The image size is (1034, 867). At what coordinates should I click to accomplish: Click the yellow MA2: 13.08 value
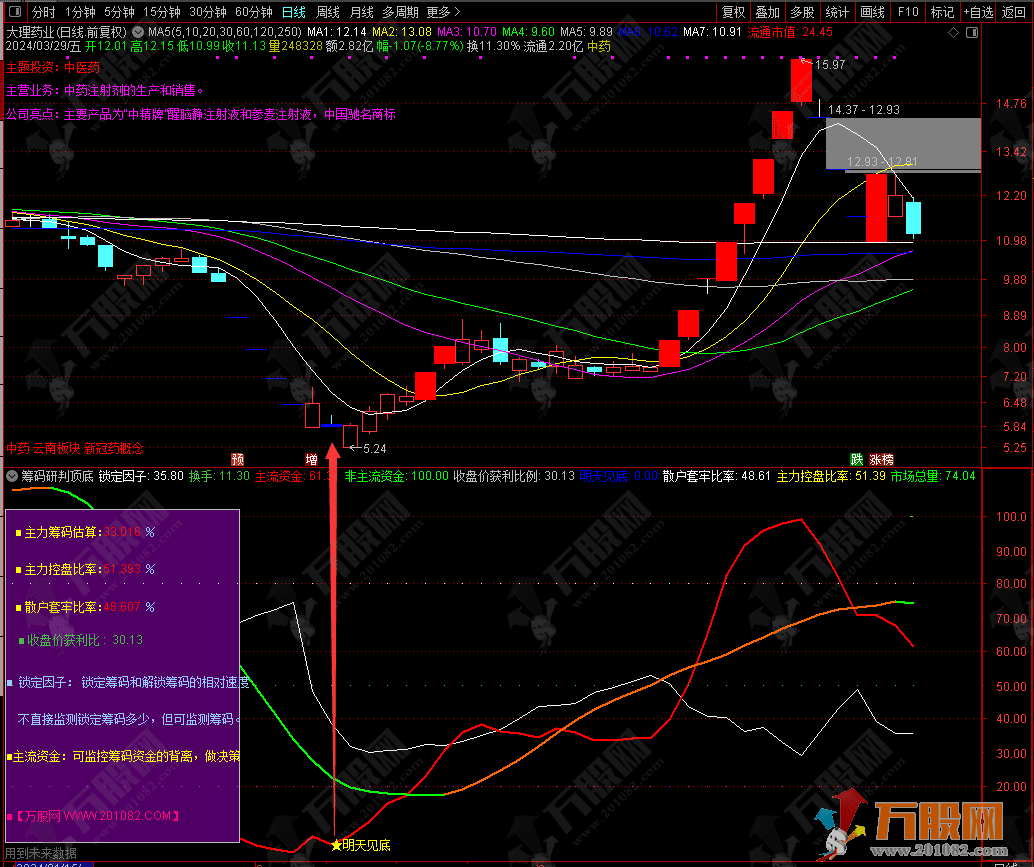pos(402,32)
